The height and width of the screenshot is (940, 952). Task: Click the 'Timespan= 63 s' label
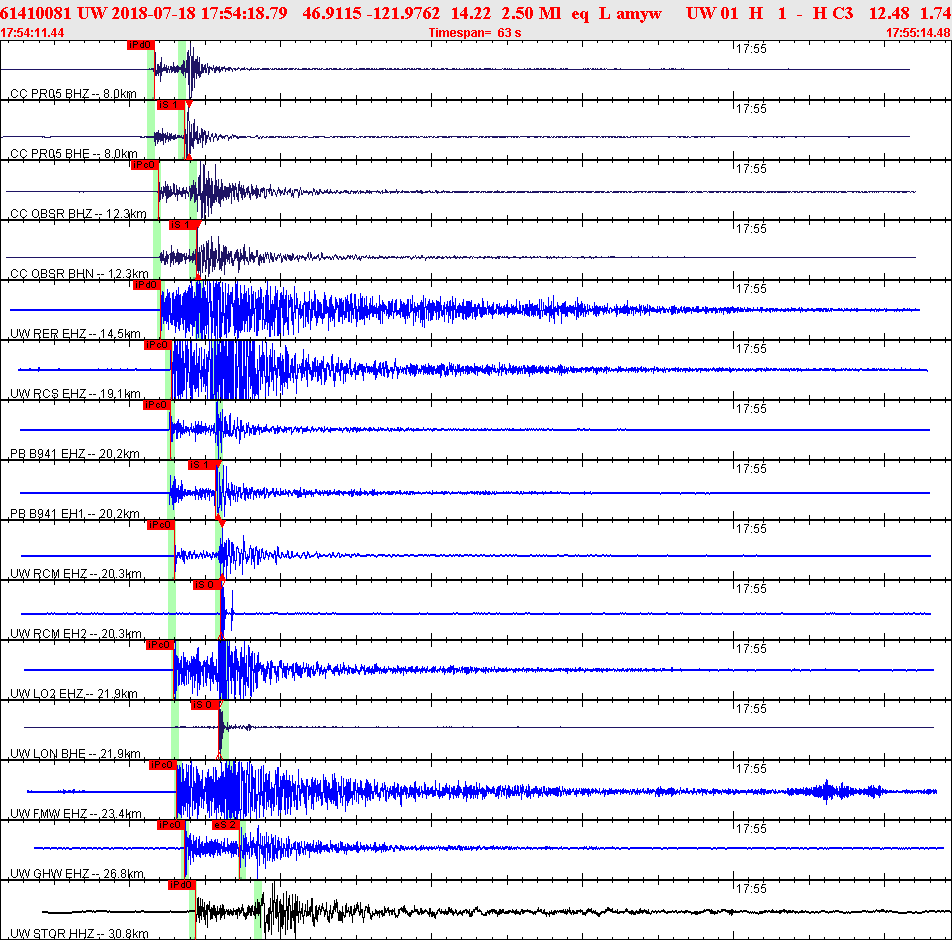tap(475, 33)
